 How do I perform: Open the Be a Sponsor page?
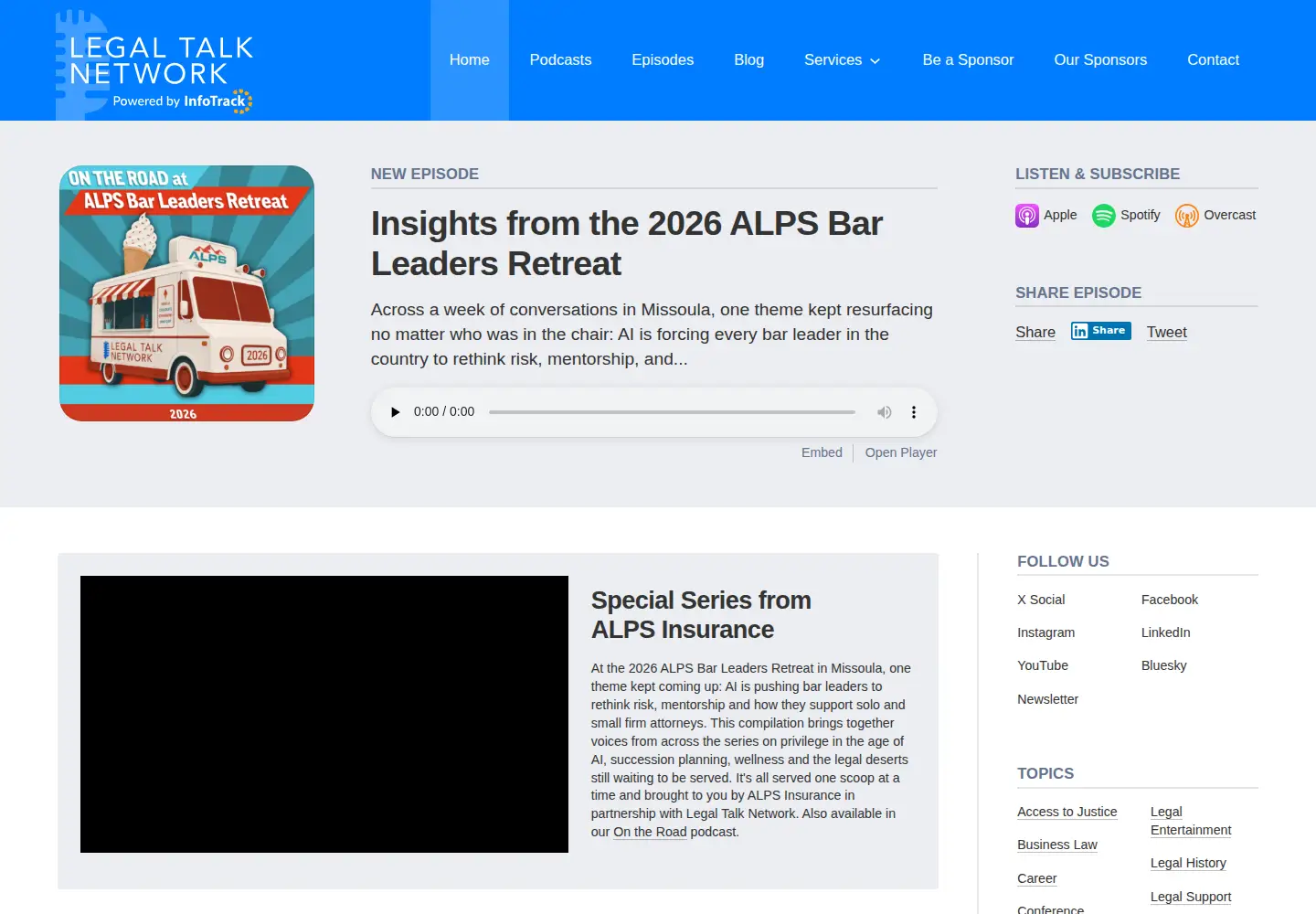point(969,60)
